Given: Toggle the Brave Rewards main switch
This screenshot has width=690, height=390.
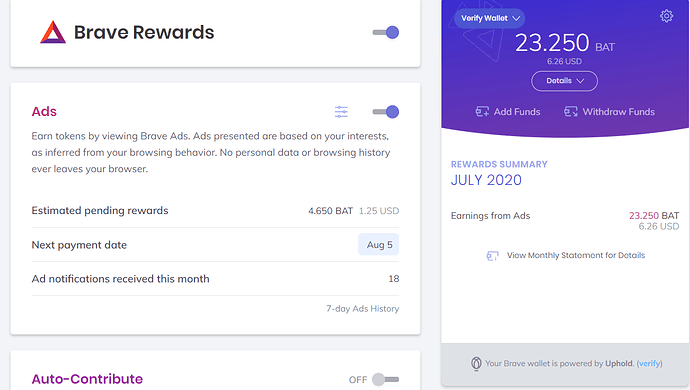Looking at the screenshot, I should click(x=386, y=33).
